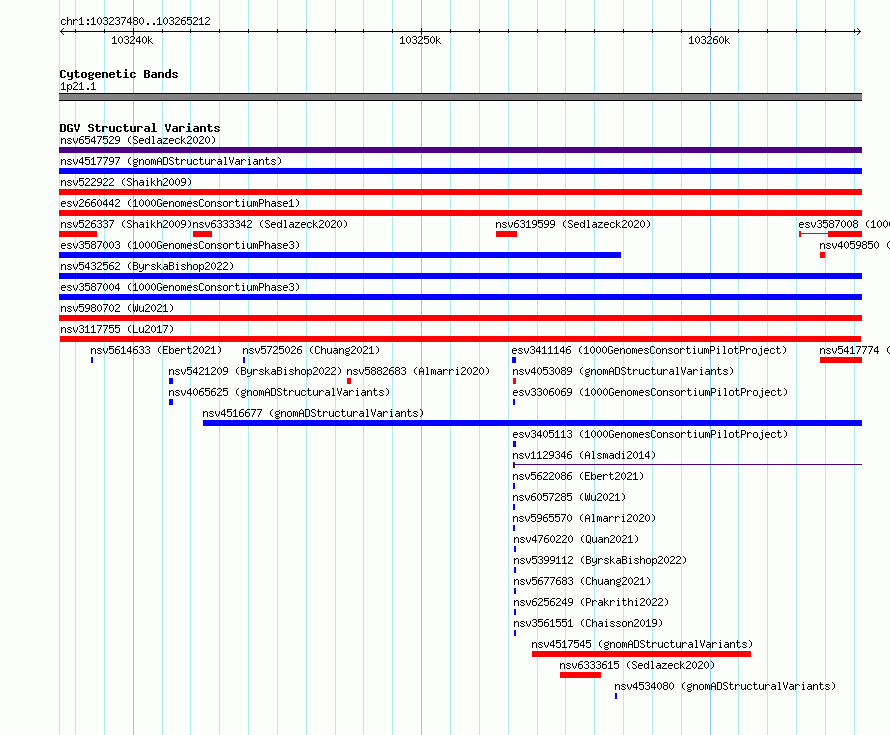Select nsv5725026 (Chuang2021) label
Viewport: 890px width, 735px height.
point(311,350)
